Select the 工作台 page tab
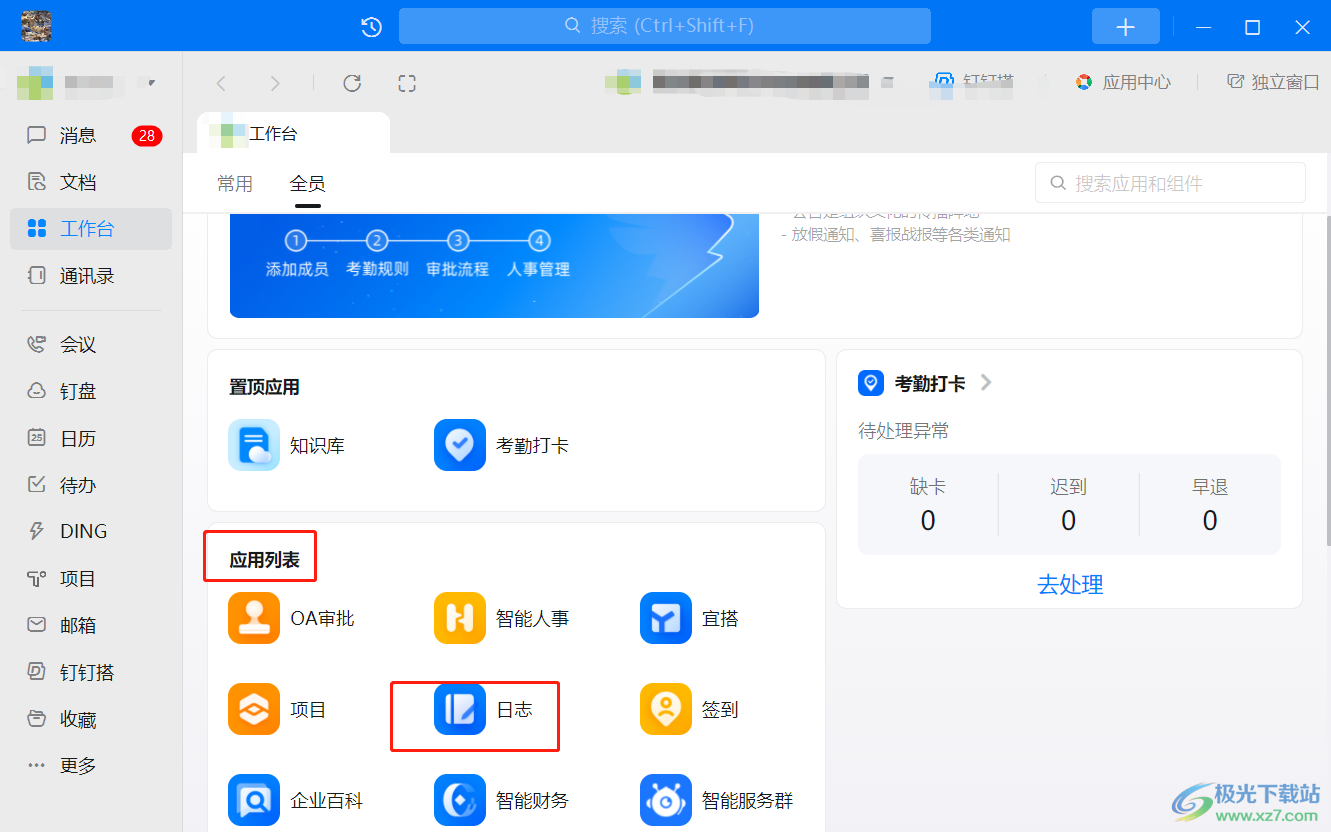1331x832 pixels. pos(293,133)
